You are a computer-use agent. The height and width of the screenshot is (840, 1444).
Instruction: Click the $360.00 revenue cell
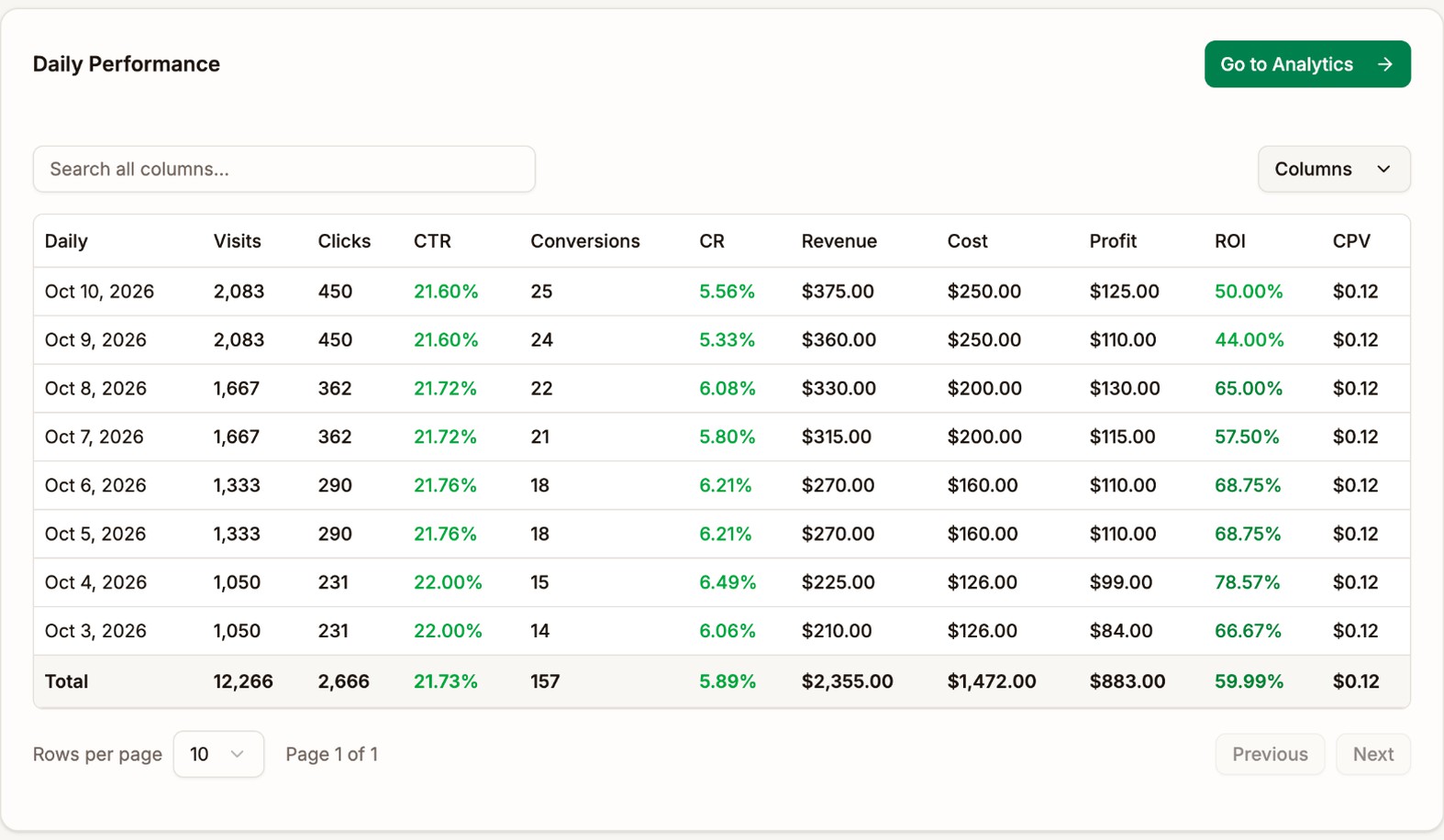coord(839,340)
